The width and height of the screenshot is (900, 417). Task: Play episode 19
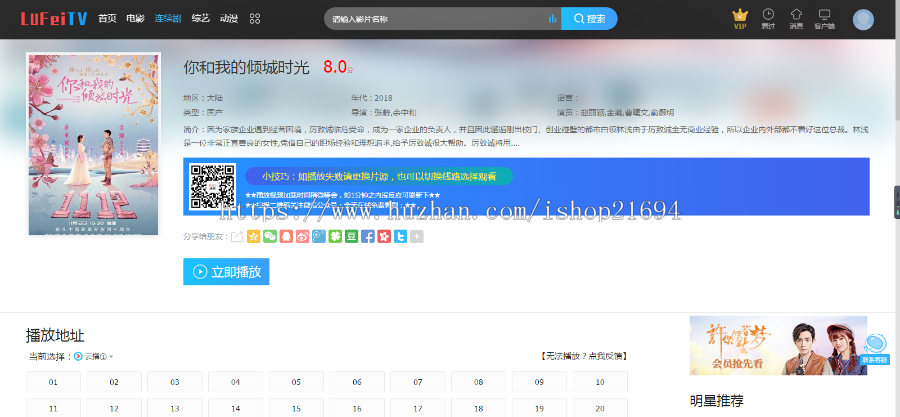pyautogui.click(x=539, y=408)
